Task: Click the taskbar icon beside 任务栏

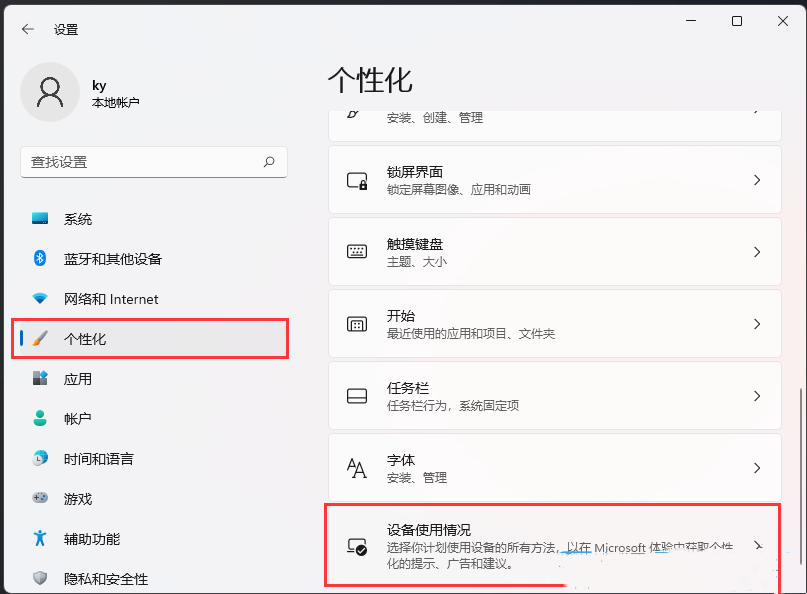Action: coord(356,396)
